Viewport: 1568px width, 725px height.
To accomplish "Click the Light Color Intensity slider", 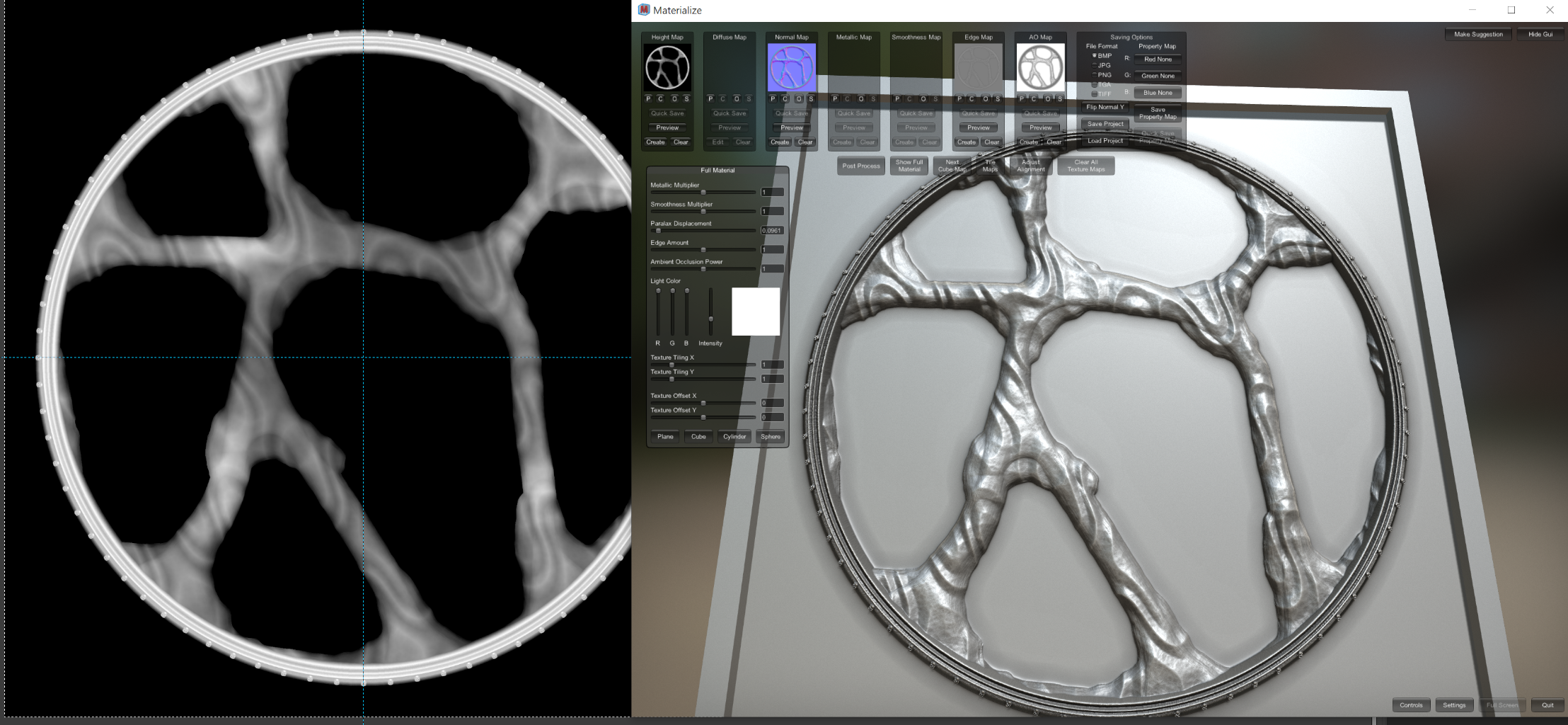I will (x=711, y=312).
